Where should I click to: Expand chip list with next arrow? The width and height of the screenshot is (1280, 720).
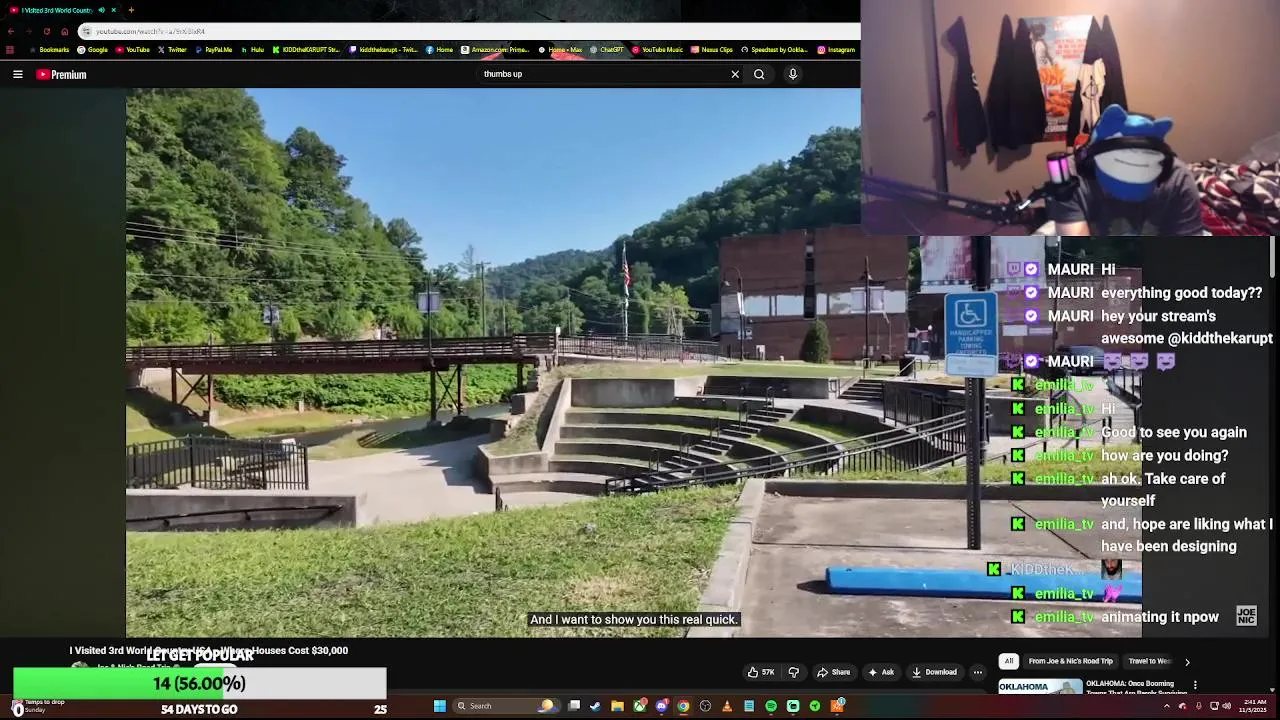(1187, 661)
